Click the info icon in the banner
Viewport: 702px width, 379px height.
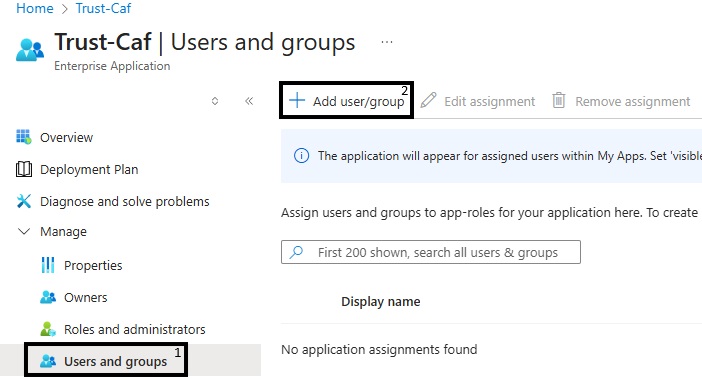click(301, 156)
